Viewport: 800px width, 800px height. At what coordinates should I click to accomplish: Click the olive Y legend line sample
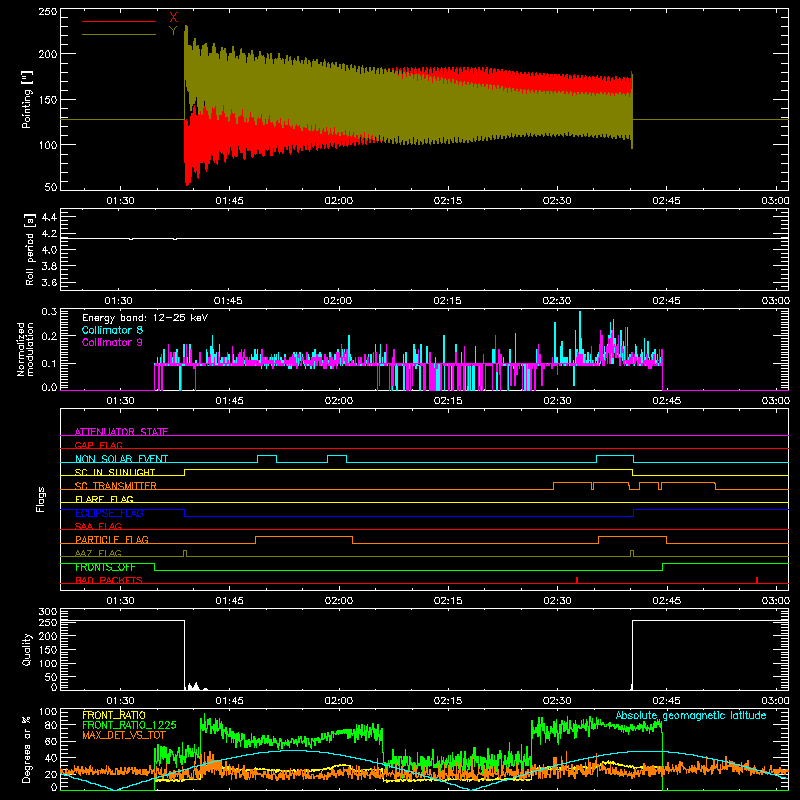click(119, 34)
